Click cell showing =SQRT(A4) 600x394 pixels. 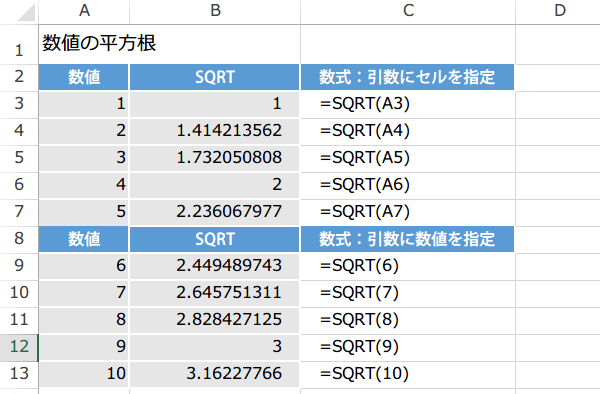coord(407,131)
